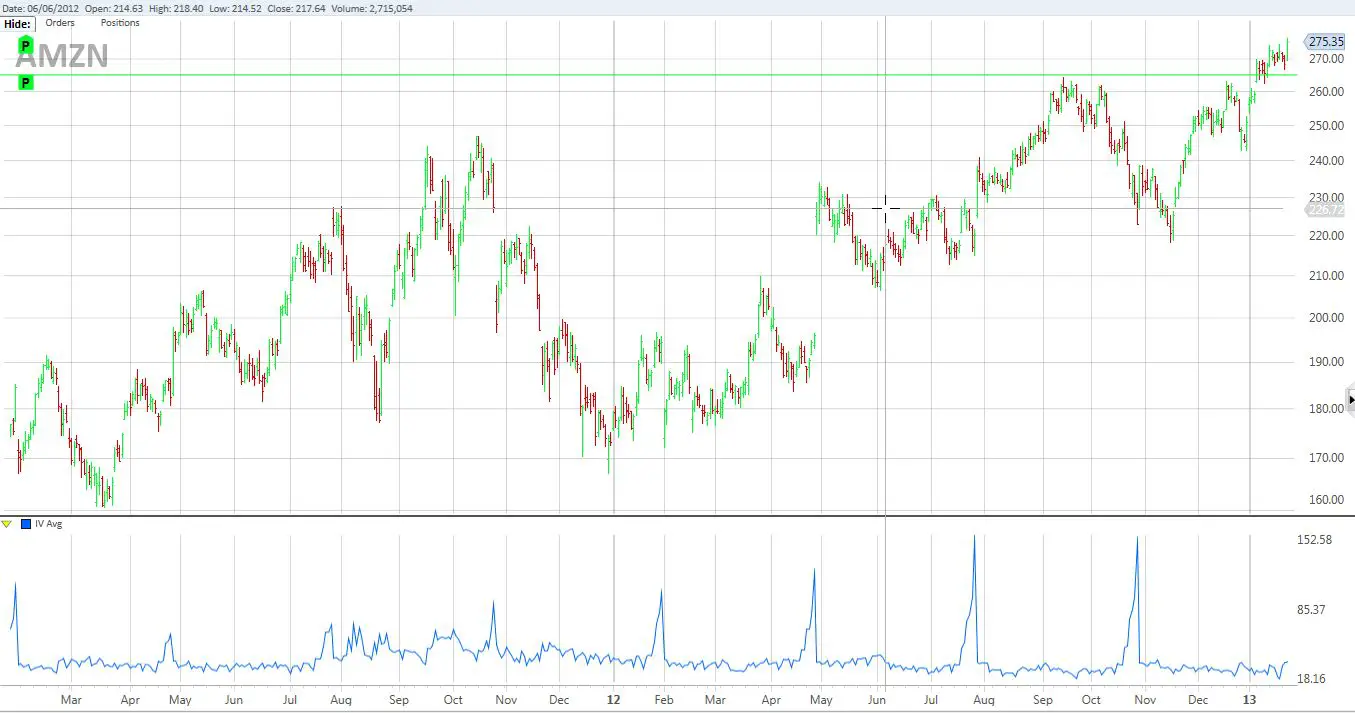1355x713 pixels.
Task: Click the 170.00 price axis label
Action: (x=1327, y=458)
